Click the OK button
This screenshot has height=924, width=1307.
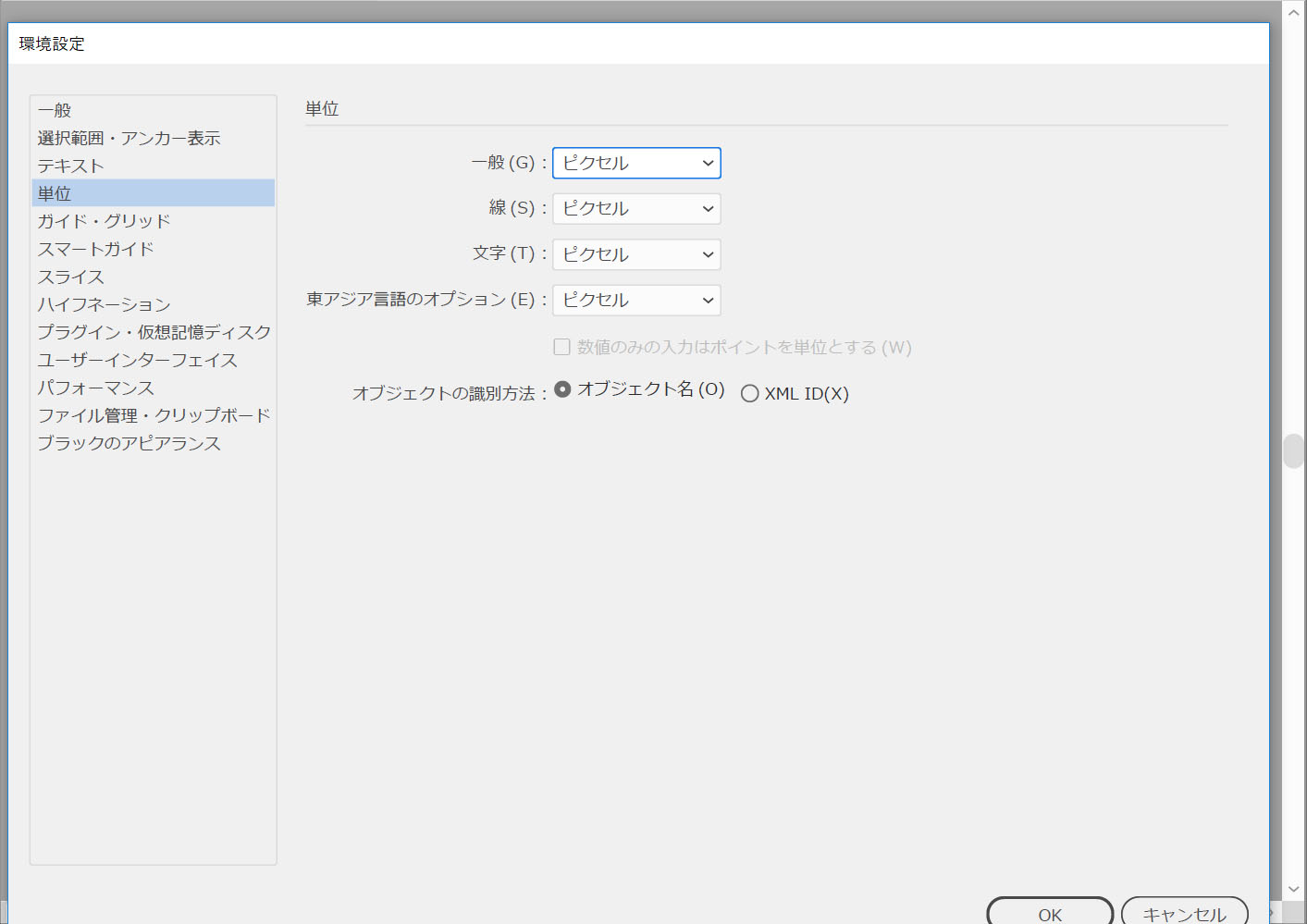[1049, 913]
